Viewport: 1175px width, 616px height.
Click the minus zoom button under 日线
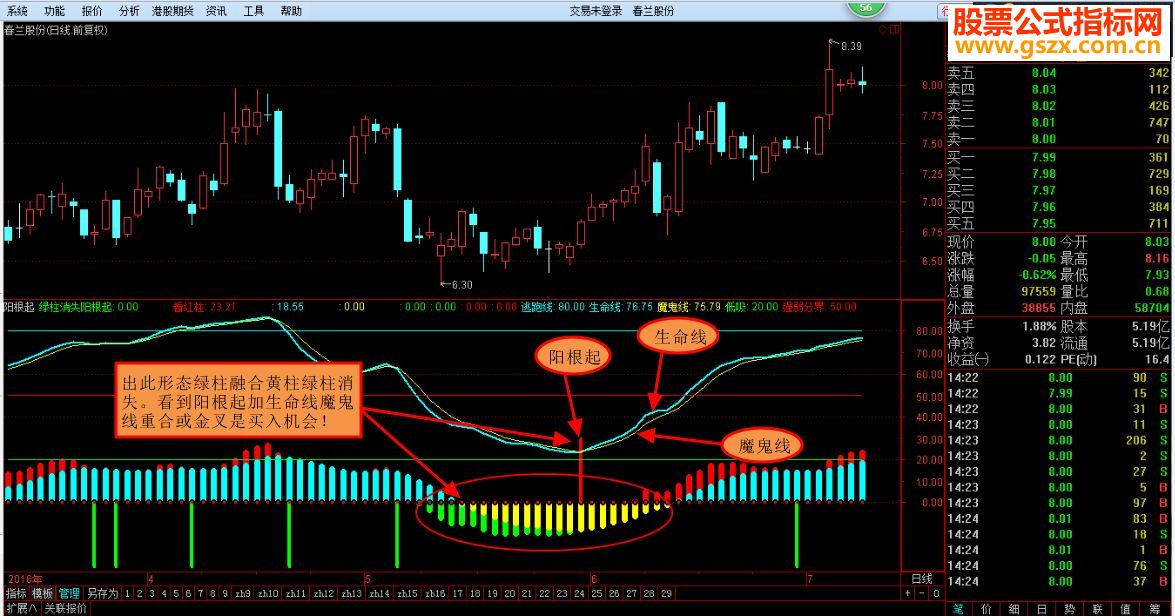[x=922, y=593]
